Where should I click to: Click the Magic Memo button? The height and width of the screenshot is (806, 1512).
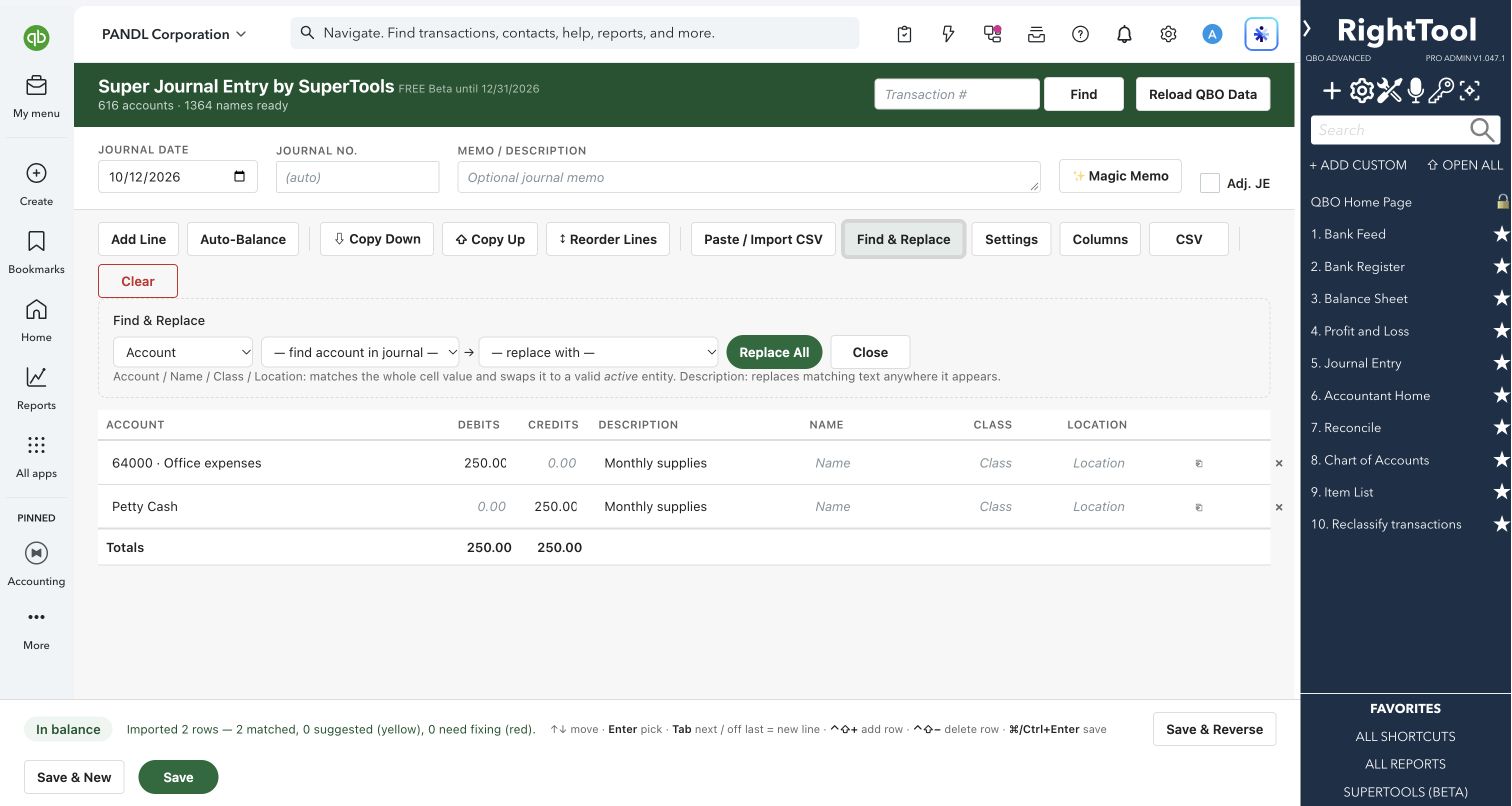[x=1120, y=176]
